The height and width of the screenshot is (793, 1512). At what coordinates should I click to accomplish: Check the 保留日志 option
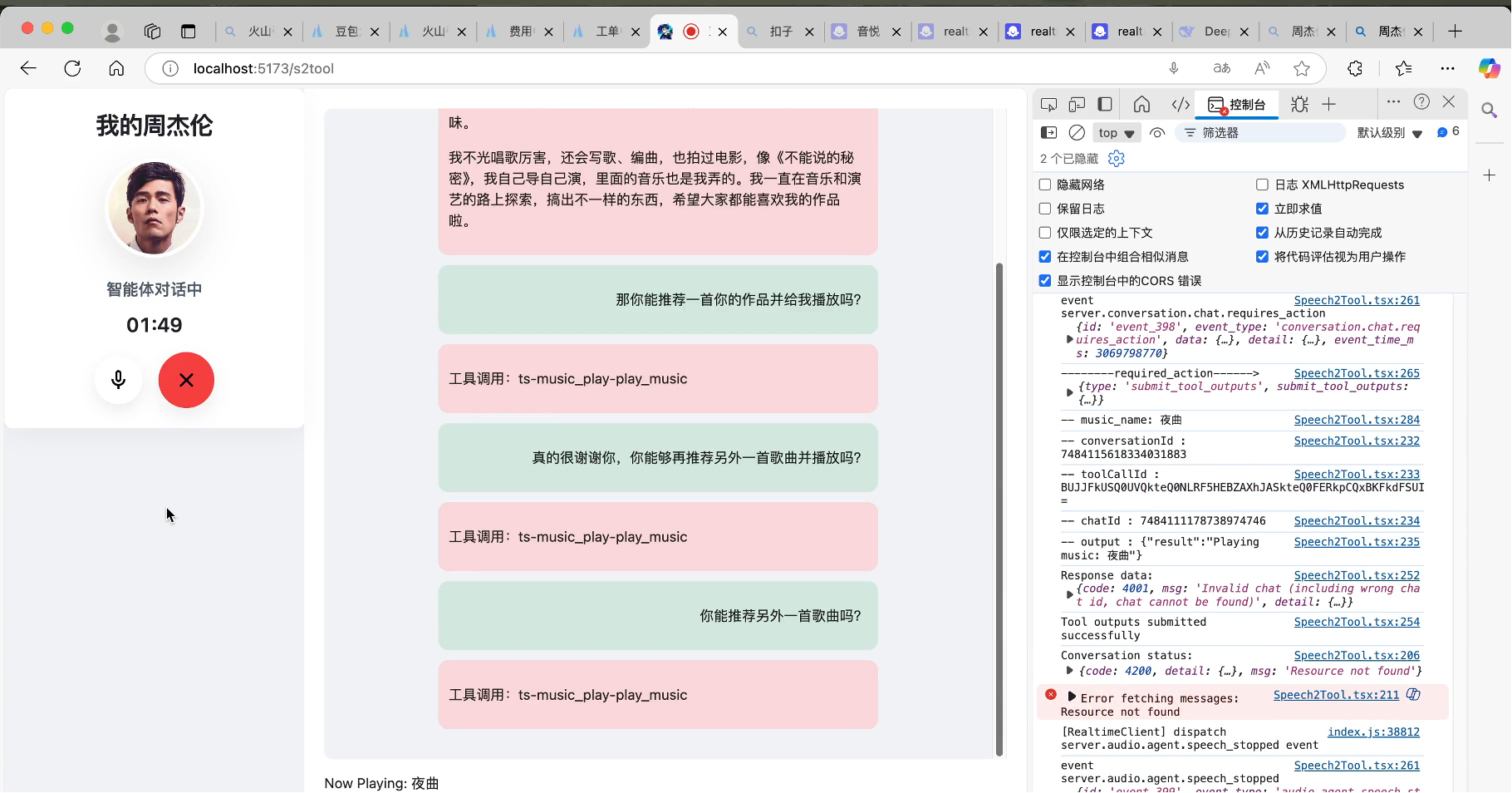coord(1045,209)
